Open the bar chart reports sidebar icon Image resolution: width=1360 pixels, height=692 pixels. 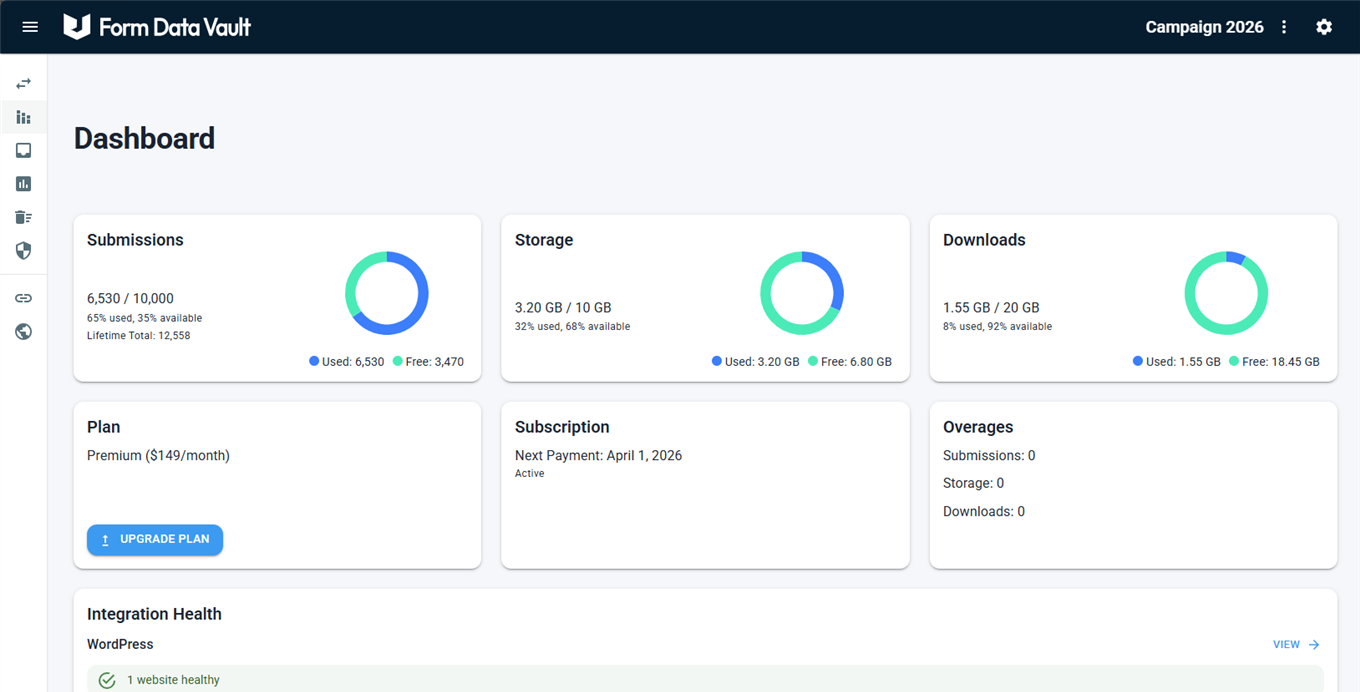click(23, 184)
